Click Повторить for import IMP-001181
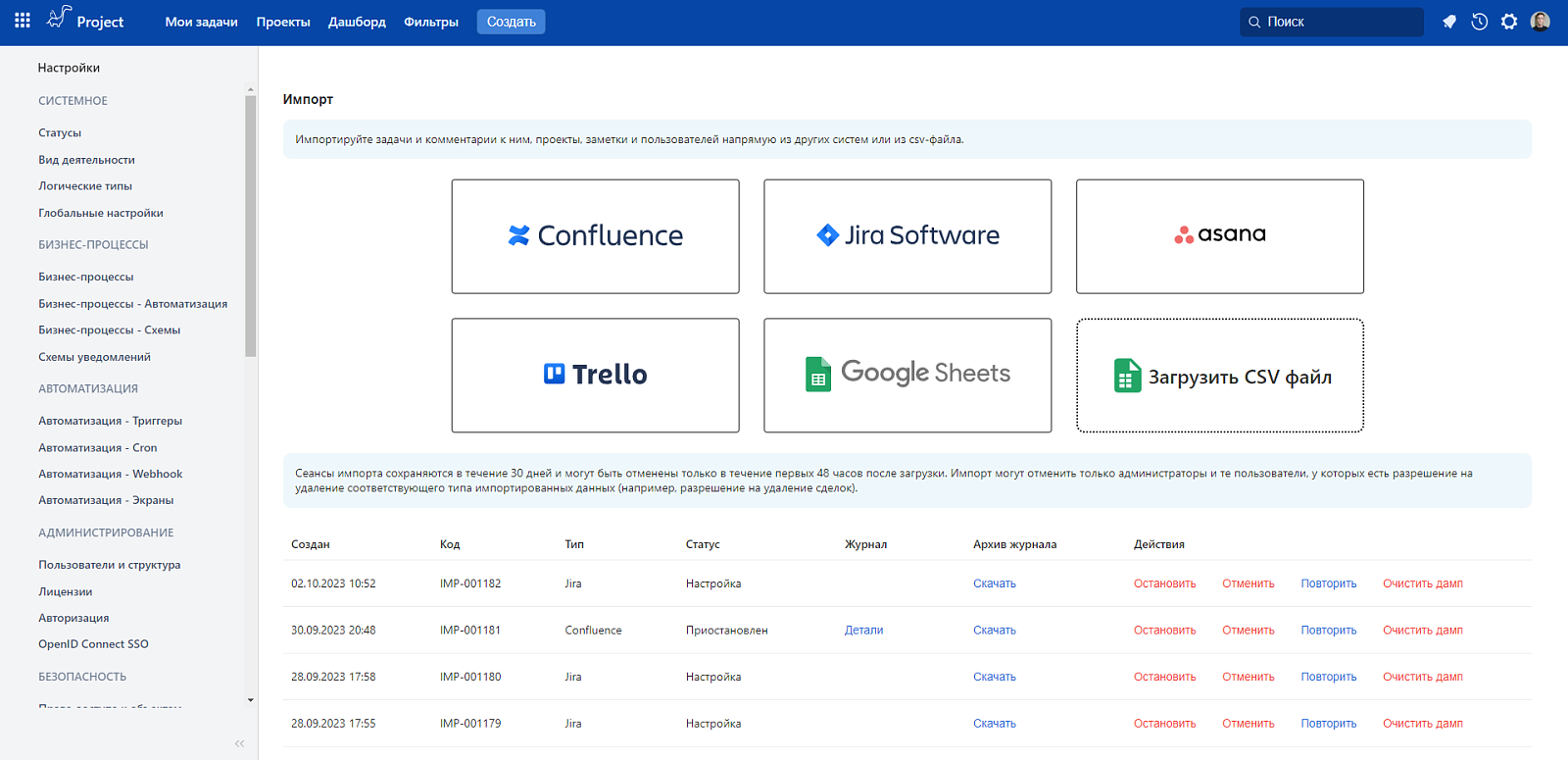The height and width of the screenshot is (760, 1568). click(x=1329, y=631)
